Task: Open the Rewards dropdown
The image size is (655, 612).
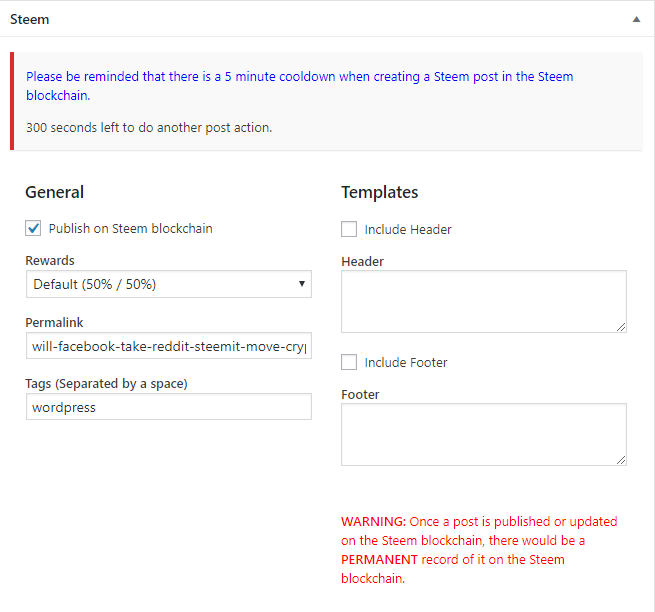Action: (169, 284)
